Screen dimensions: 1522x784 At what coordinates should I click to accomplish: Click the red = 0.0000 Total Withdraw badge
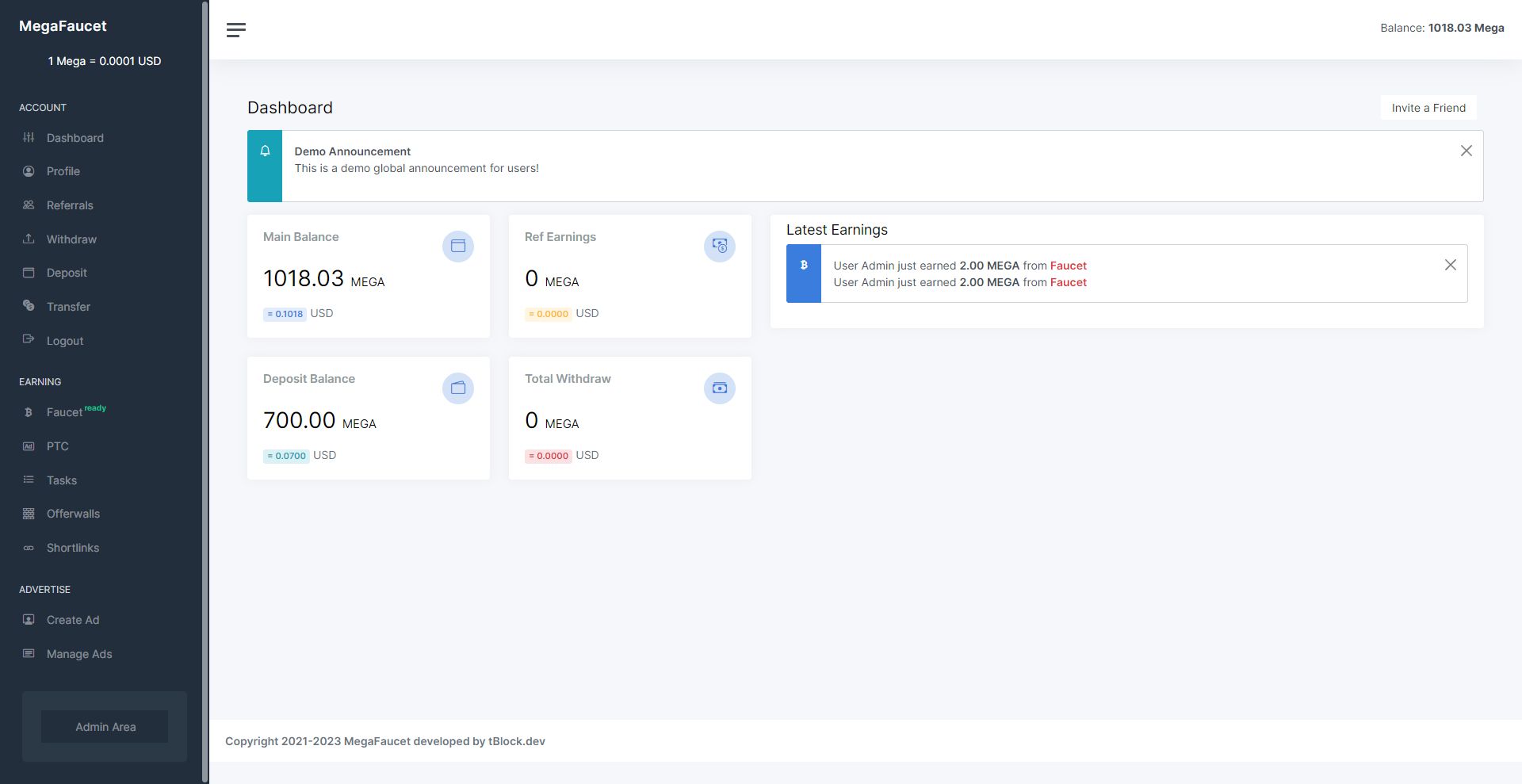coord(549,456)
